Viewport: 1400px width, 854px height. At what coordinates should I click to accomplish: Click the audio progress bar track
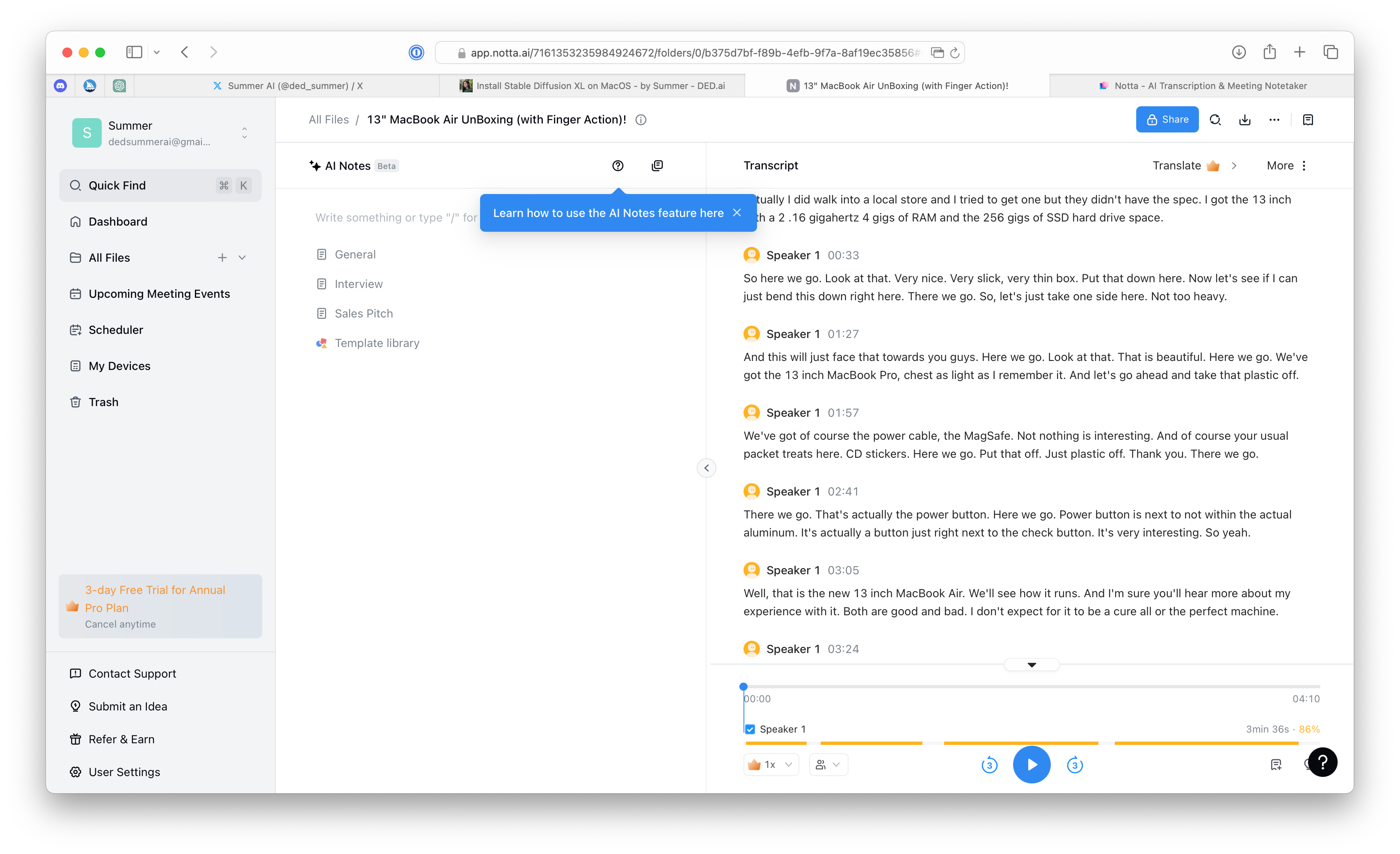pos(1031,687)
